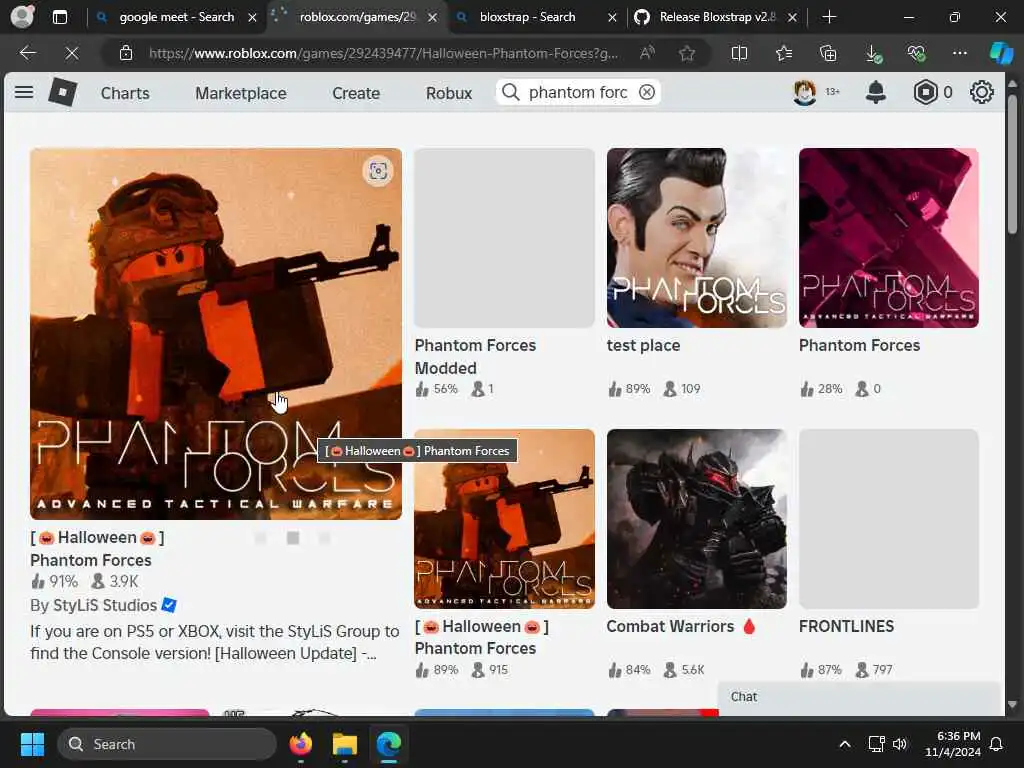Open Roblox settings gear
Screen dimensions: 1024x768
click(982, 92)
